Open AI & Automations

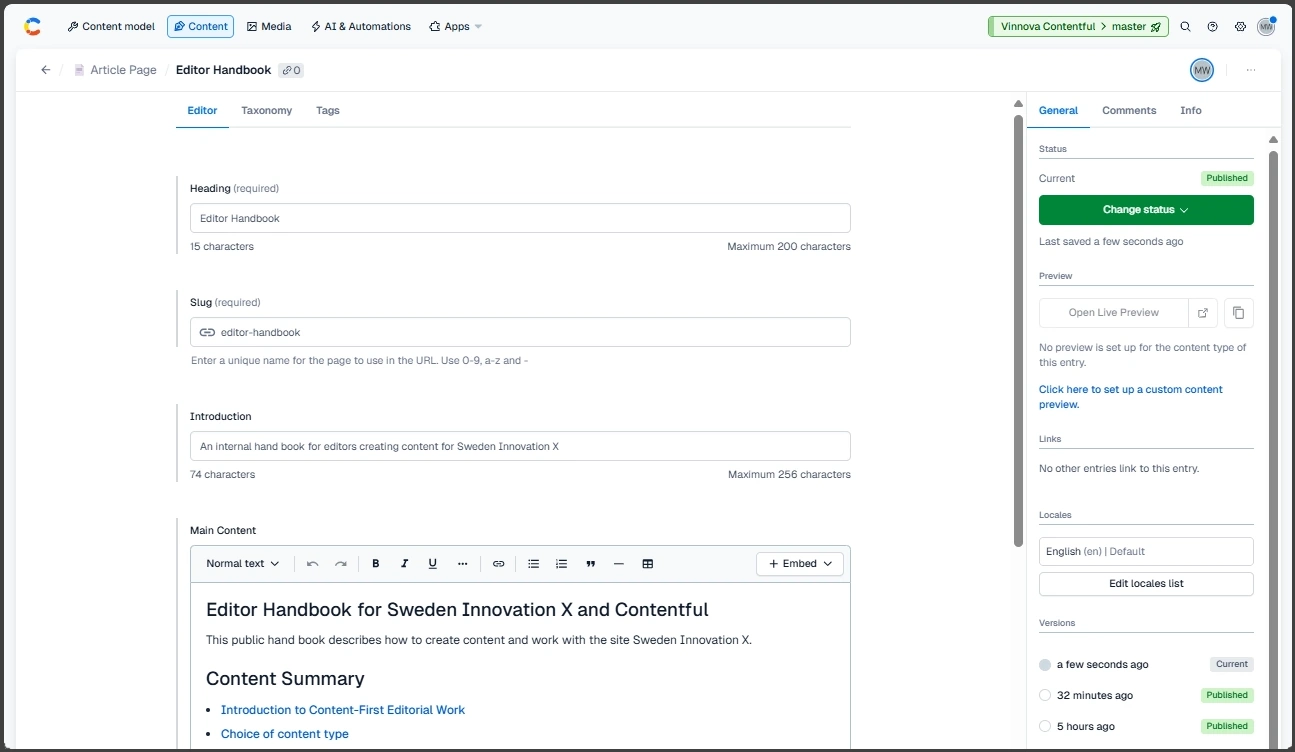pos(361,27)
